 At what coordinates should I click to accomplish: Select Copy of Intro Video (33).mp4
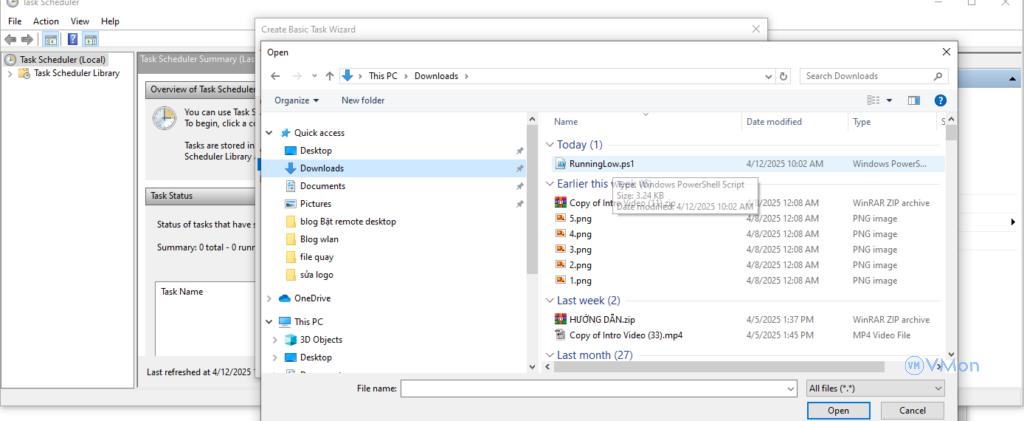(625, 335)
